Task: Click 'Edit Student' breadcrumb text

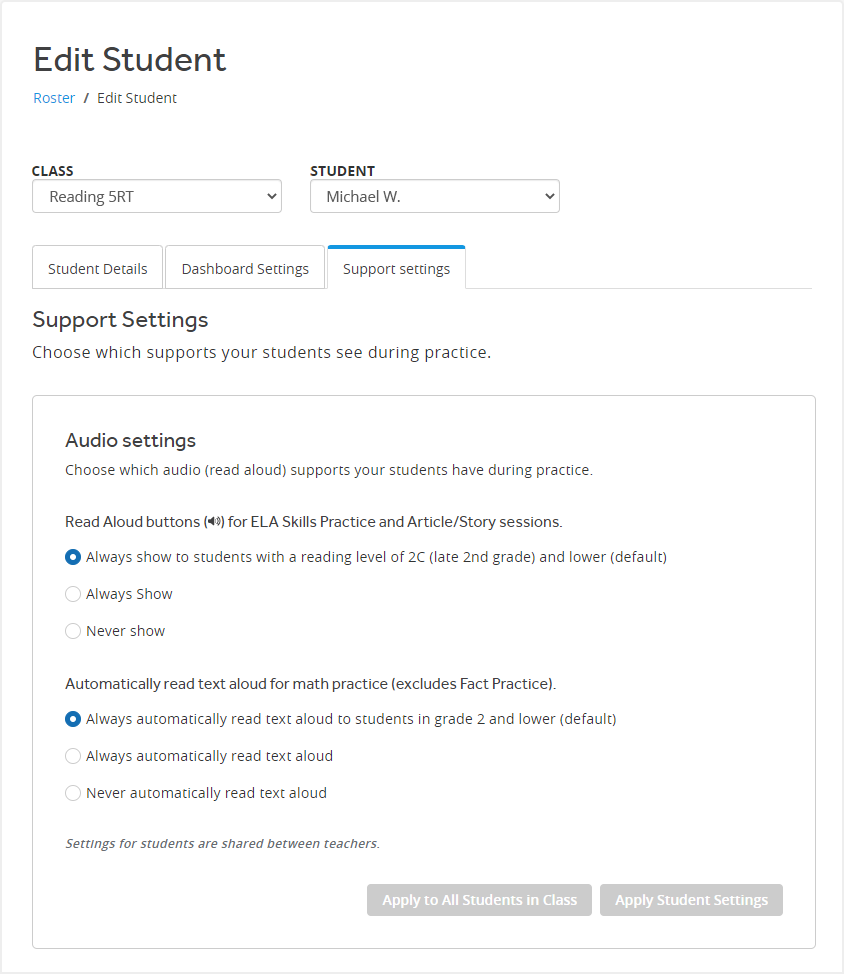Action: click(x=137, y=98)
